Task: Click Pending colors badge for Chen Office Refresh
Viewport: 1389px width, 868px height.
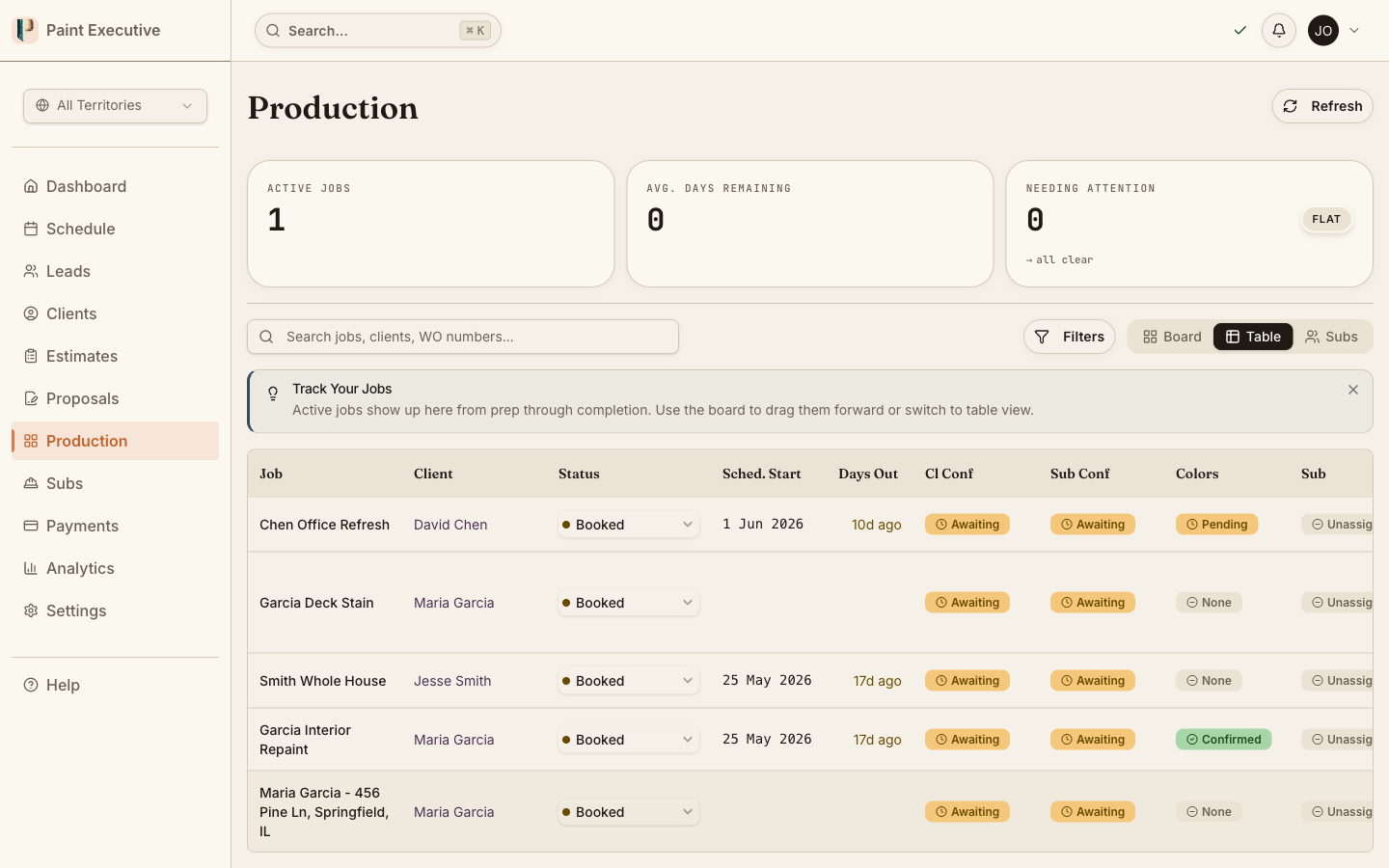Action: pos(1217,525)
